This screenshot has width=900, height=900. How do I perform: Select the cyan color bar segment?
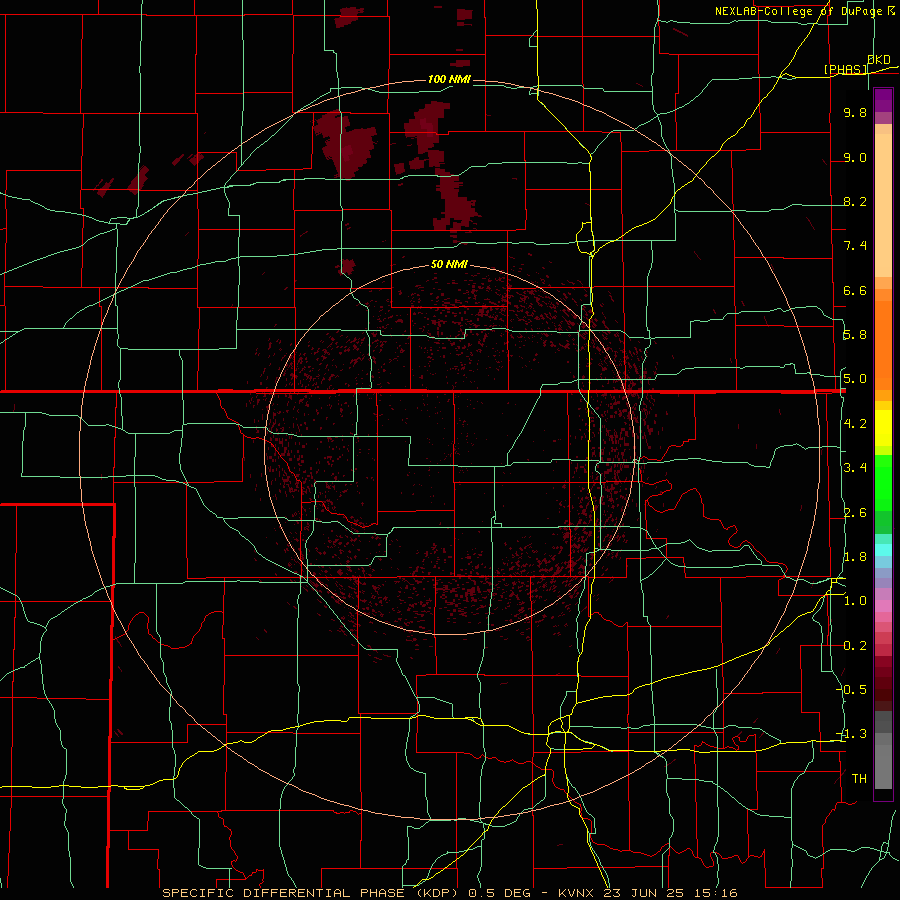(x=883, y=550)
